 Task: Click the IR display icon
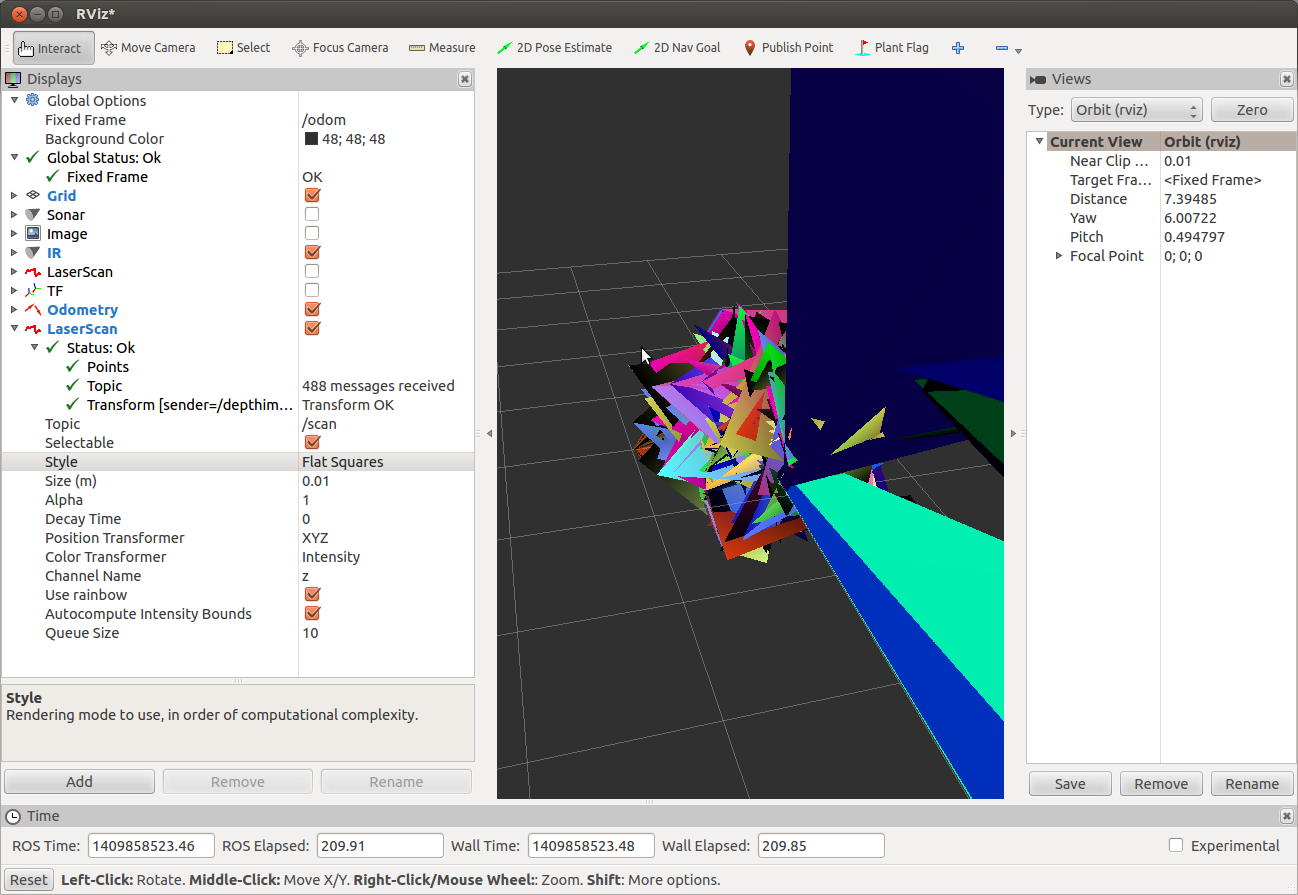tap(32, 252)
